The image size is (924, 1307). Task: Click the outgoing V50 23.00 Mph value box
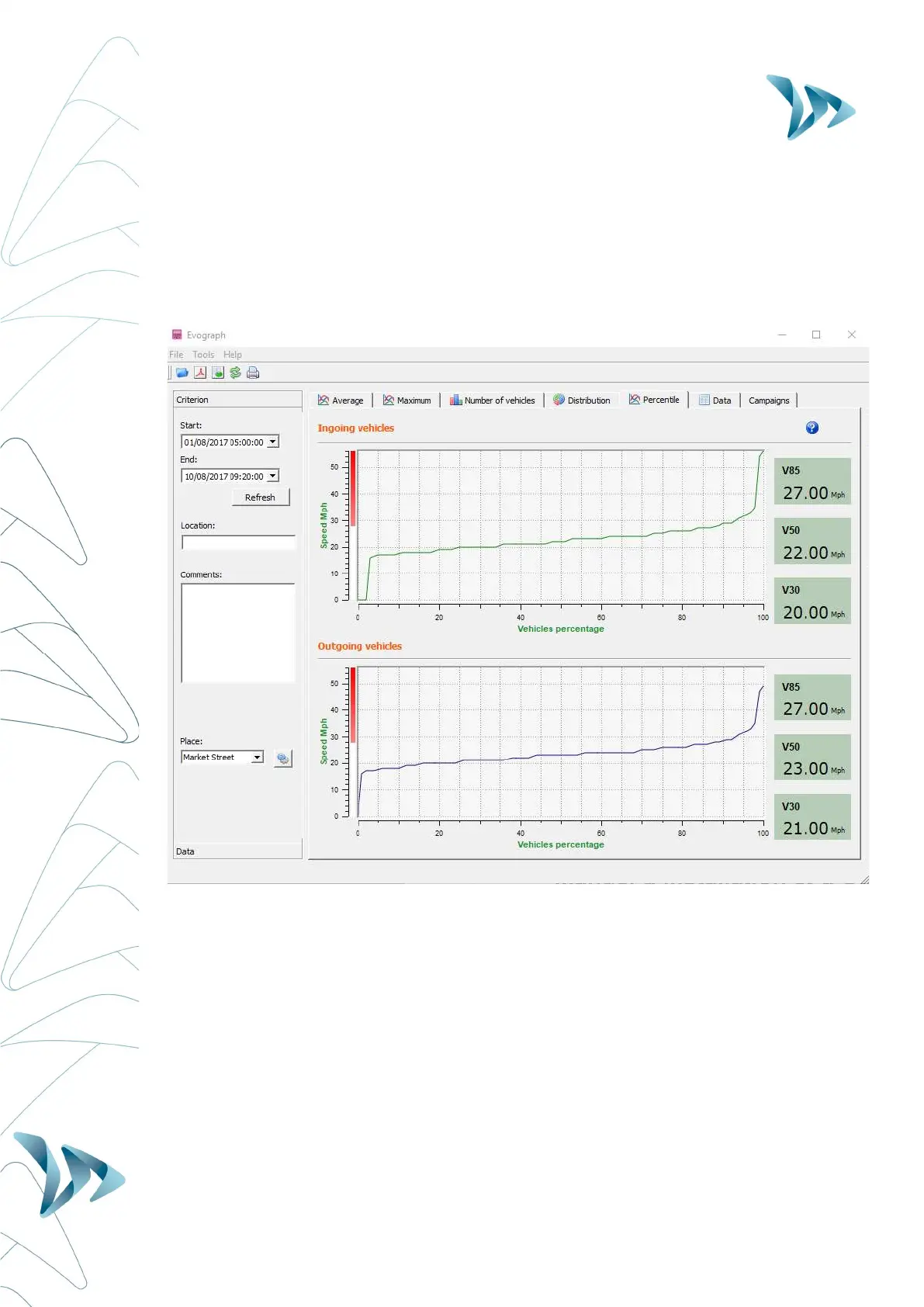[812, 758]
